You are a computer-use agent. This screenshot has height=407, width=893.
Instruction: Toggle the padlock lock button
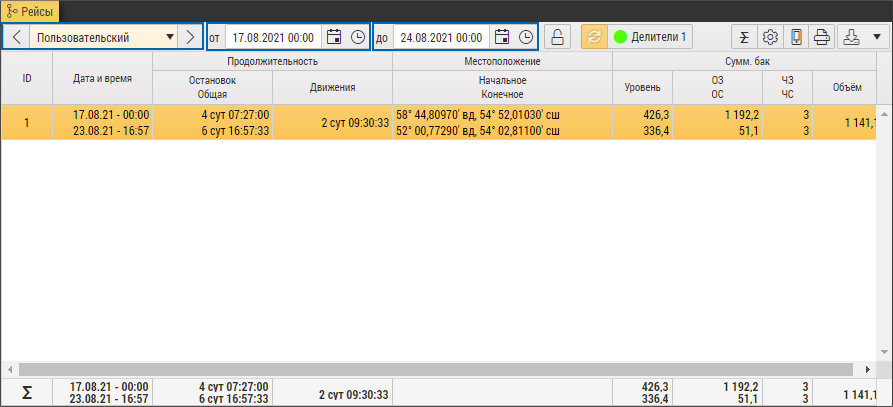click(558, 38)
